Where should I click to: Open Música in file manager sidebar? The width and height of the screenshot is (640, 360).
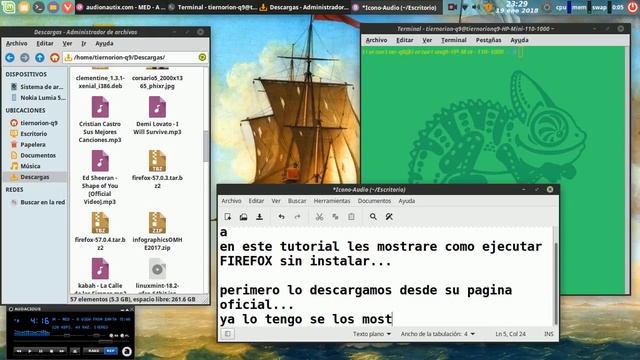pos(30,166)
